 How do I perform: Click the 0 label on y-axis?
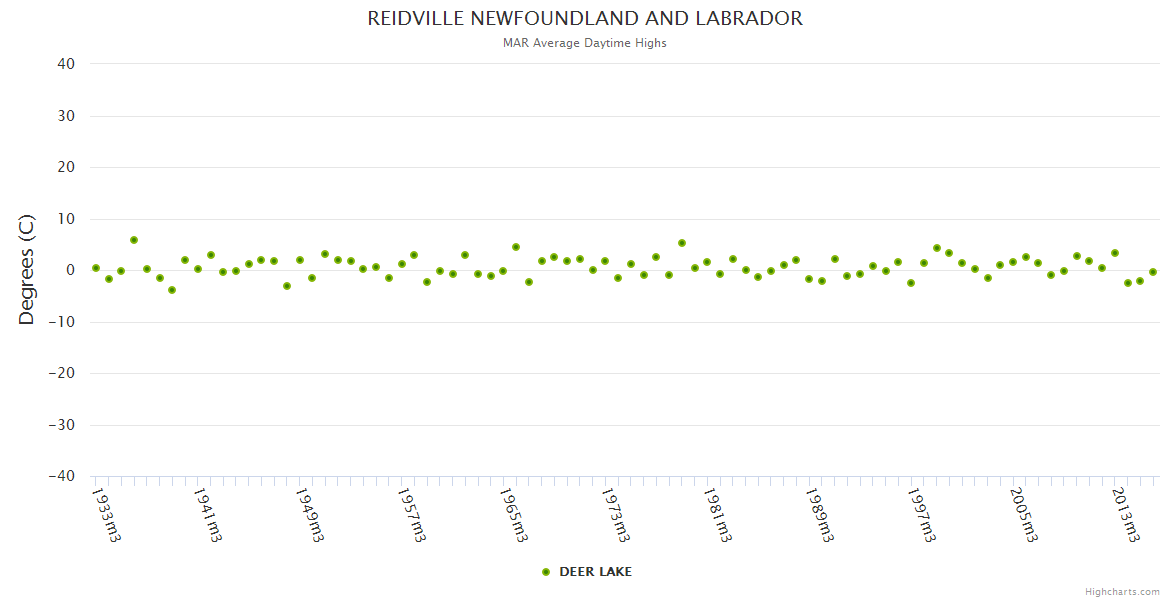[x=71, y=270]
